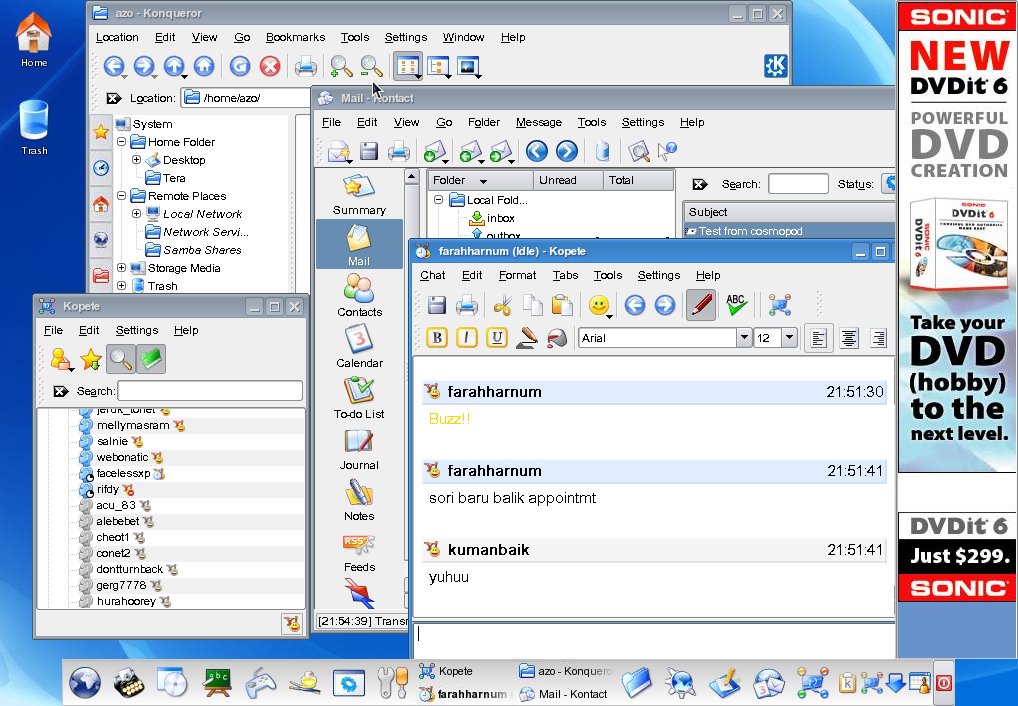Align chat text left

point(818,338)
